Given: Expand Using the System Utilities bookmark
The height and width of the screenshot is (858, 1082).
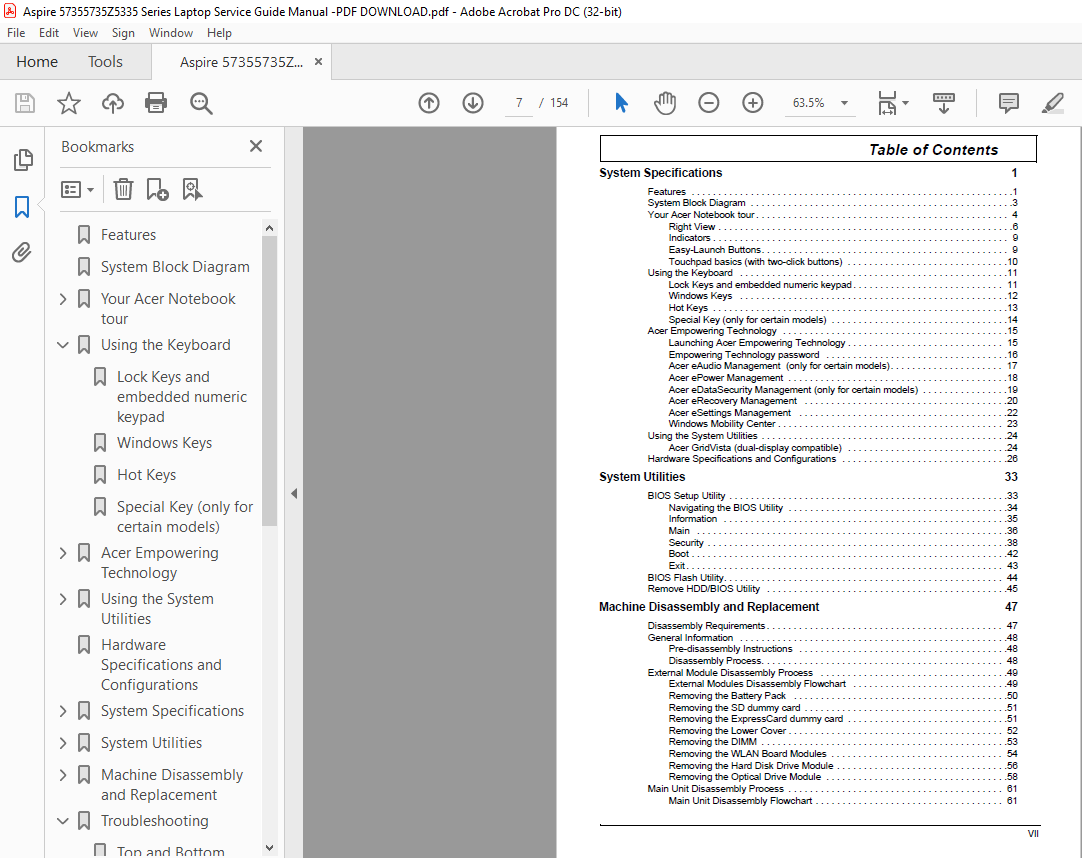Looking at the screenshot, I should coord(63,599).
